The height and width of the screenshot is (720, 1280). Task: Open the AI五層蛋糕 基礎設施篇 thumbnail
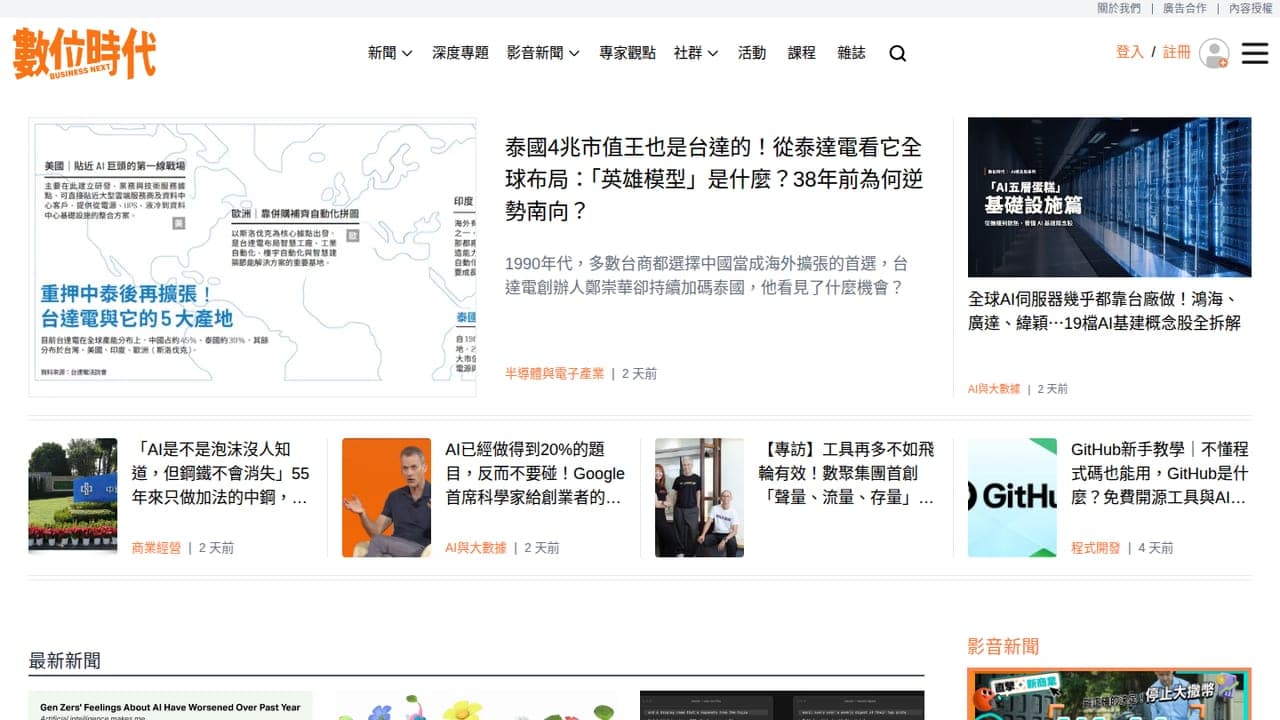tap(1109, 197)
